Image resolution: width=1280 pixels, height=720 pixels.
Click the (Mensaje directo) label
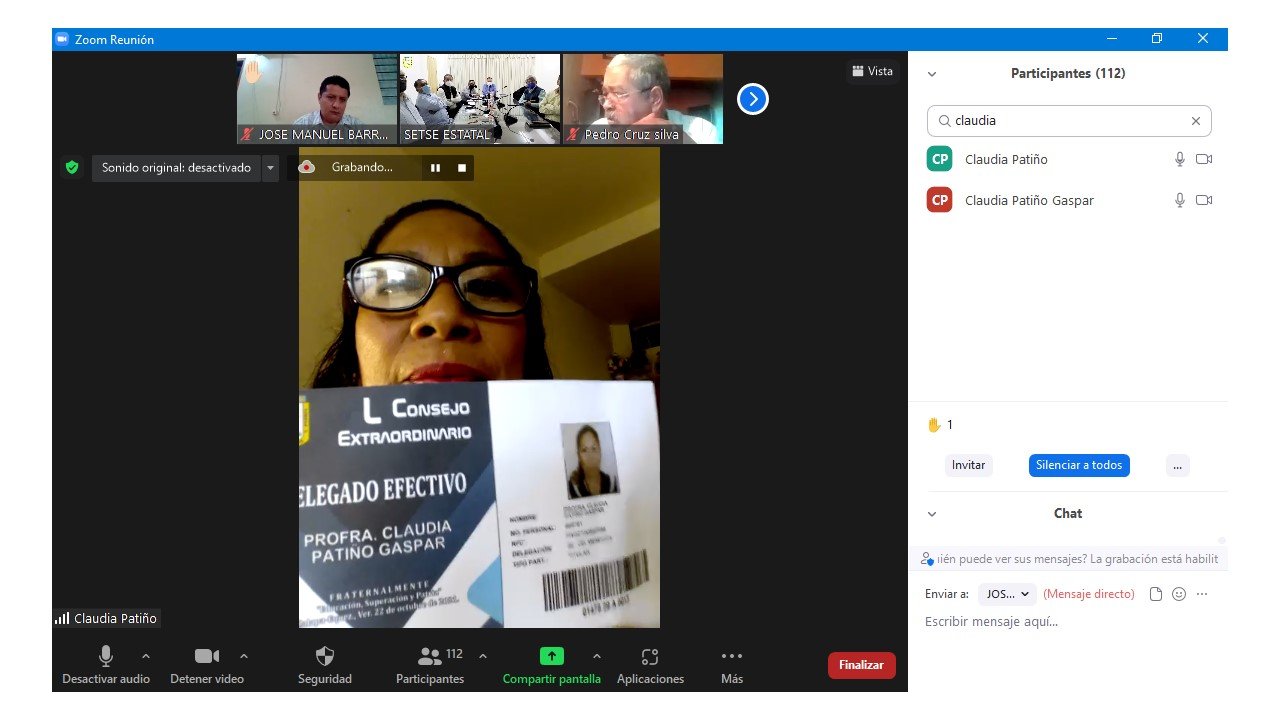(1089, 594)
